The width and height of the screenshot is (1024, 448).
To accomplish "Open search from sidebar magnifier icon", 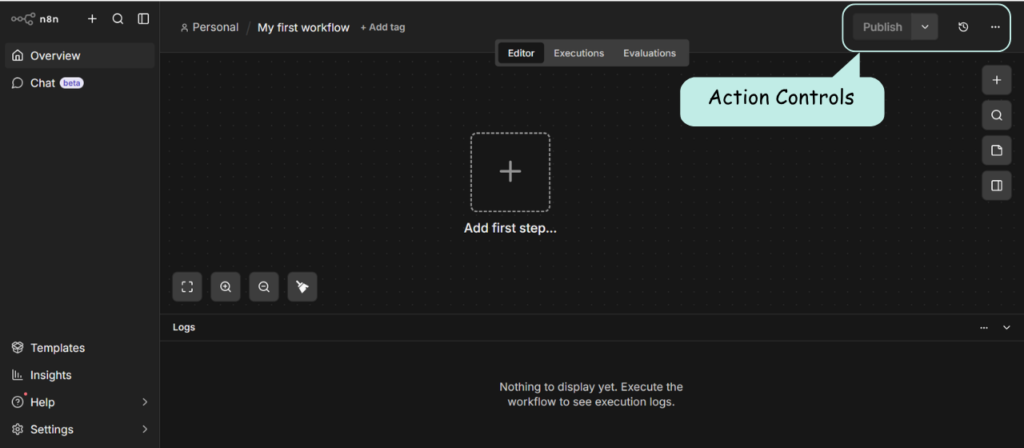I will tap(118, 19).
